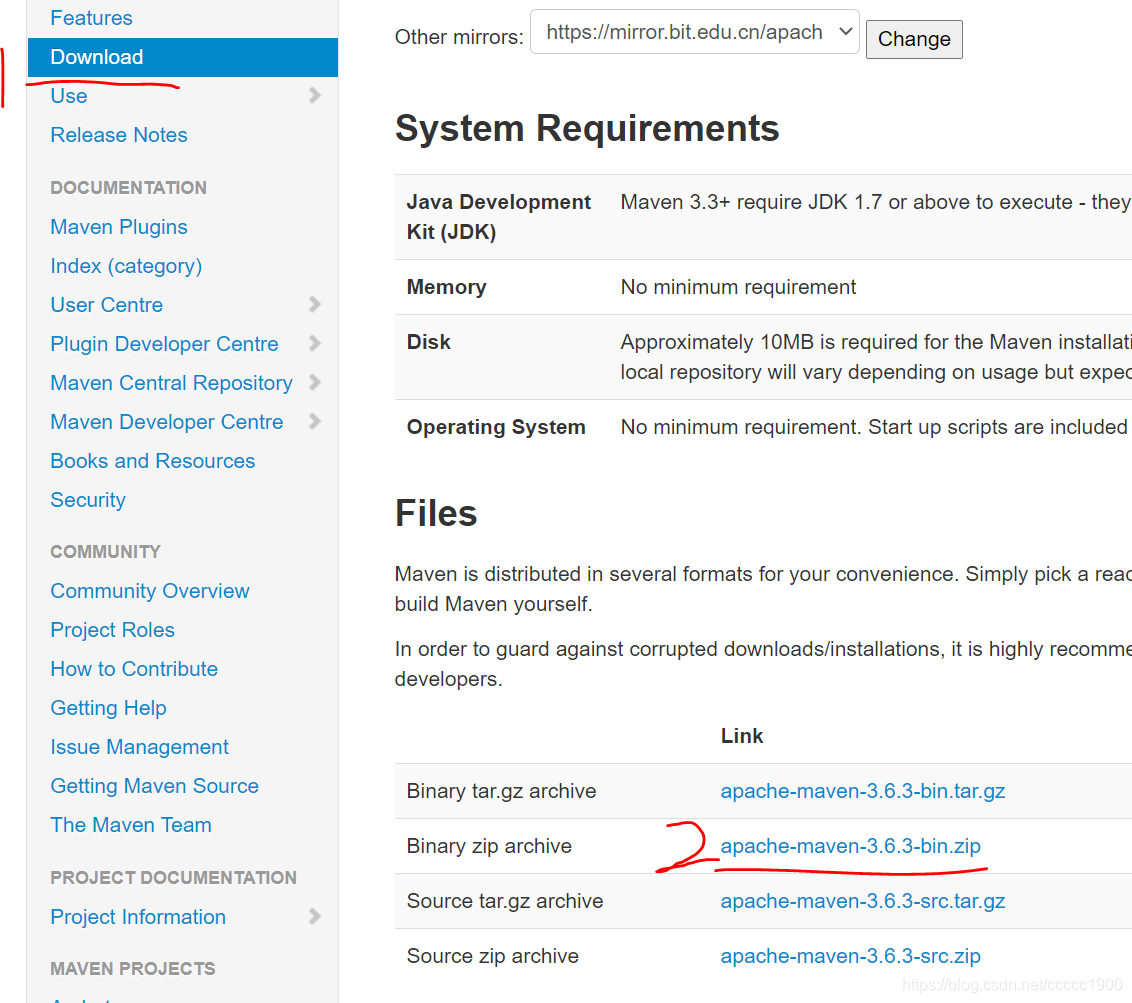The height and width of the screenshot is (1003, 1132).
Task: Click the Source tar.gz archive cell
Action: tap(505, 901)
